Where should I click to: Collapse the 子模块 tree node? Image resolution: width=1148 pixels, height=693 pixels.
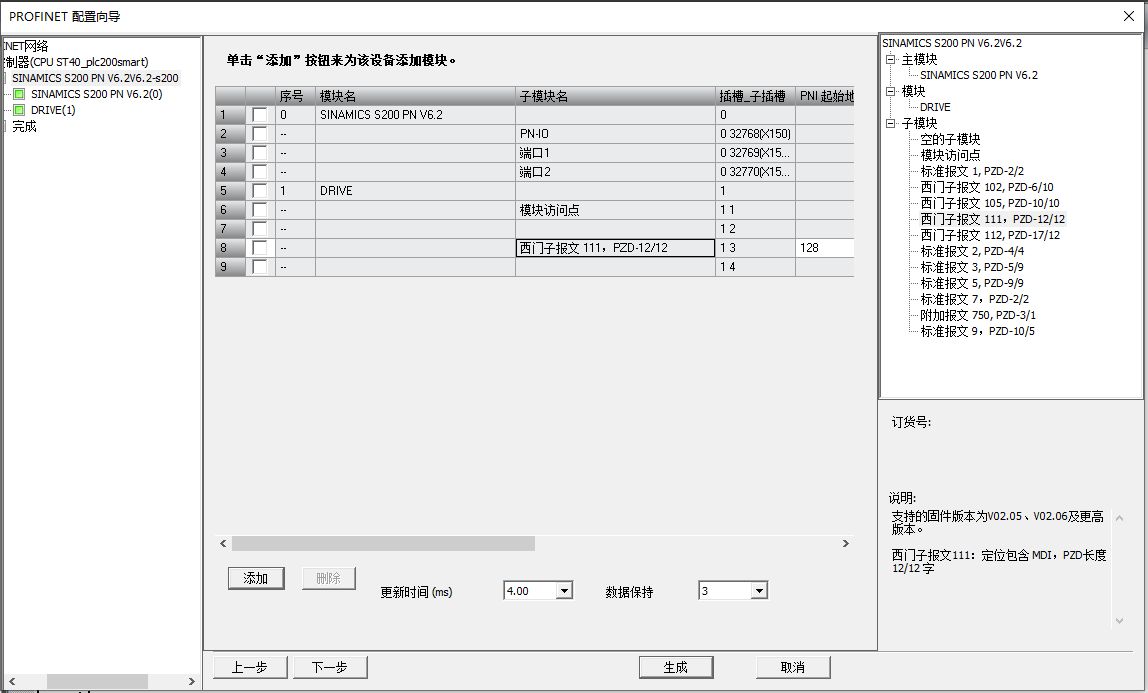click(891, 124)
